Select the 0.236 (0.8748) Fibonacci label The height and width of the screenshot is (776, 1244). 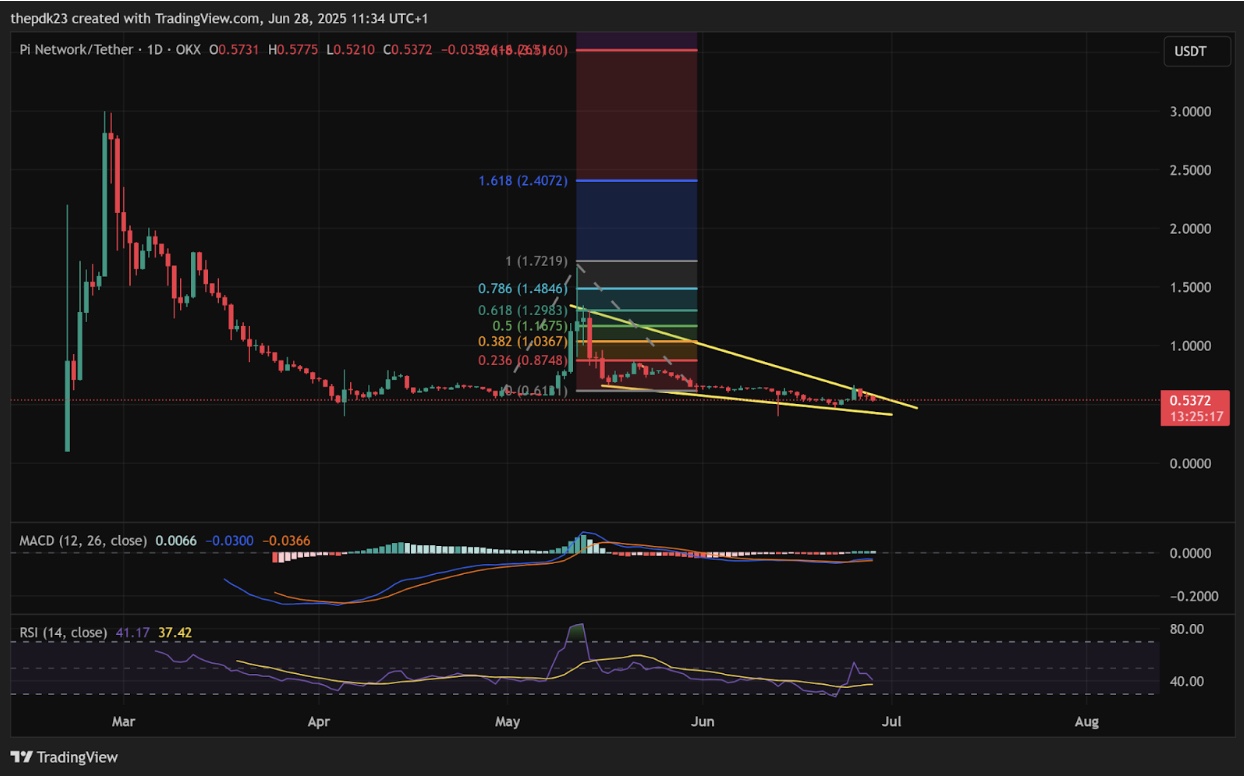click(x=523, y=360)
